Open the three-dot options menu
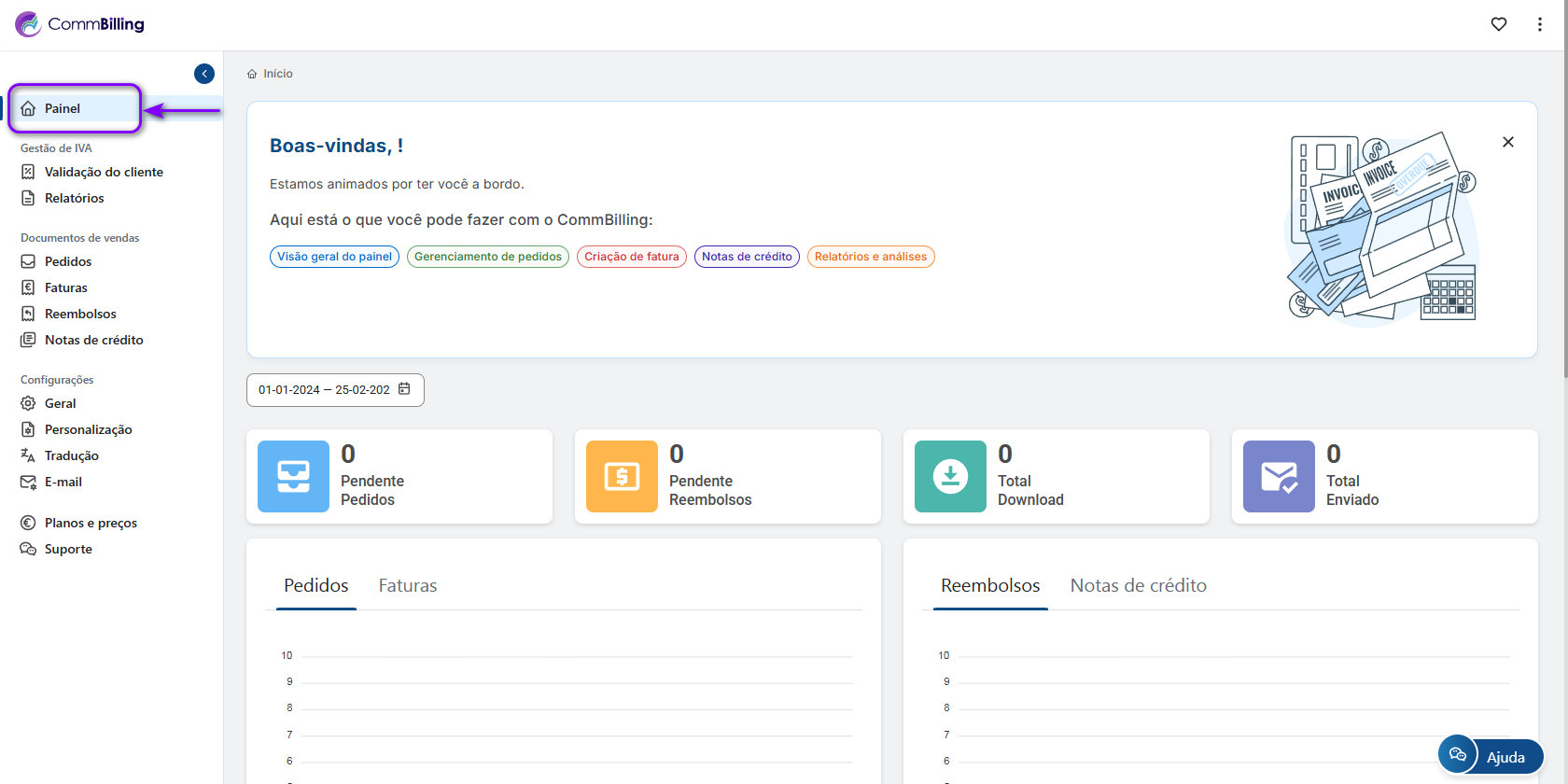Image resolution: width=1568 pixels, height=784 pixels. 1540,24
